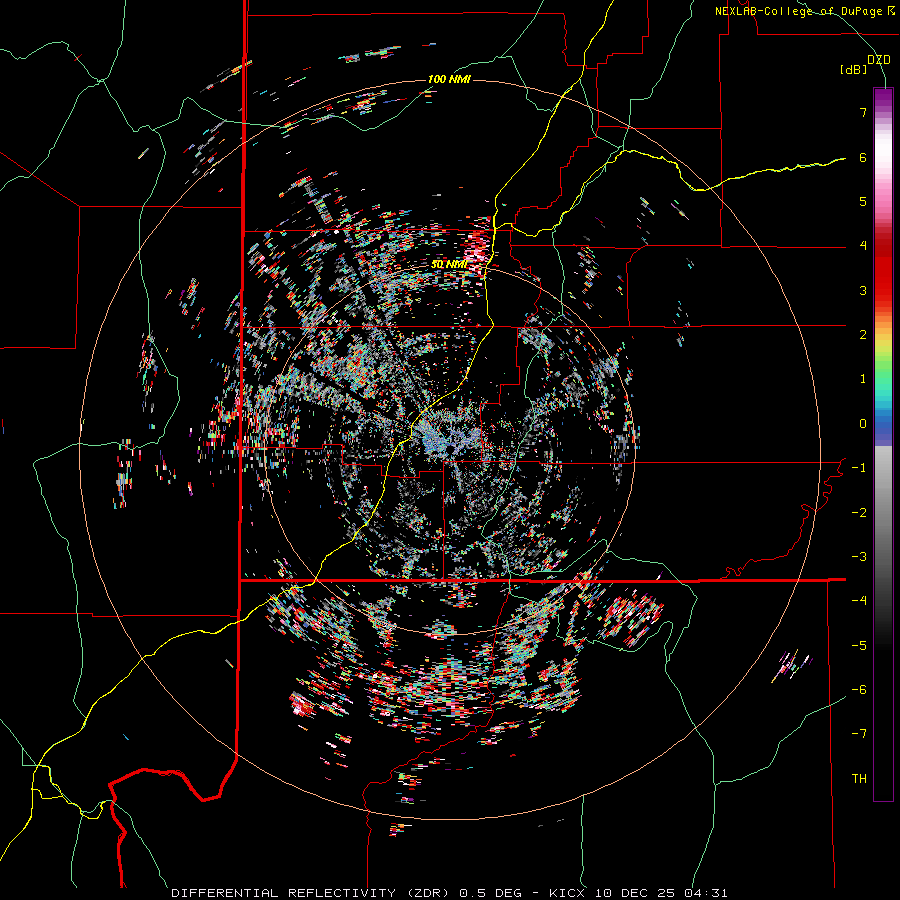Click the DZD color scale title
Screen dimensions: 900x900
click(879, 60)
